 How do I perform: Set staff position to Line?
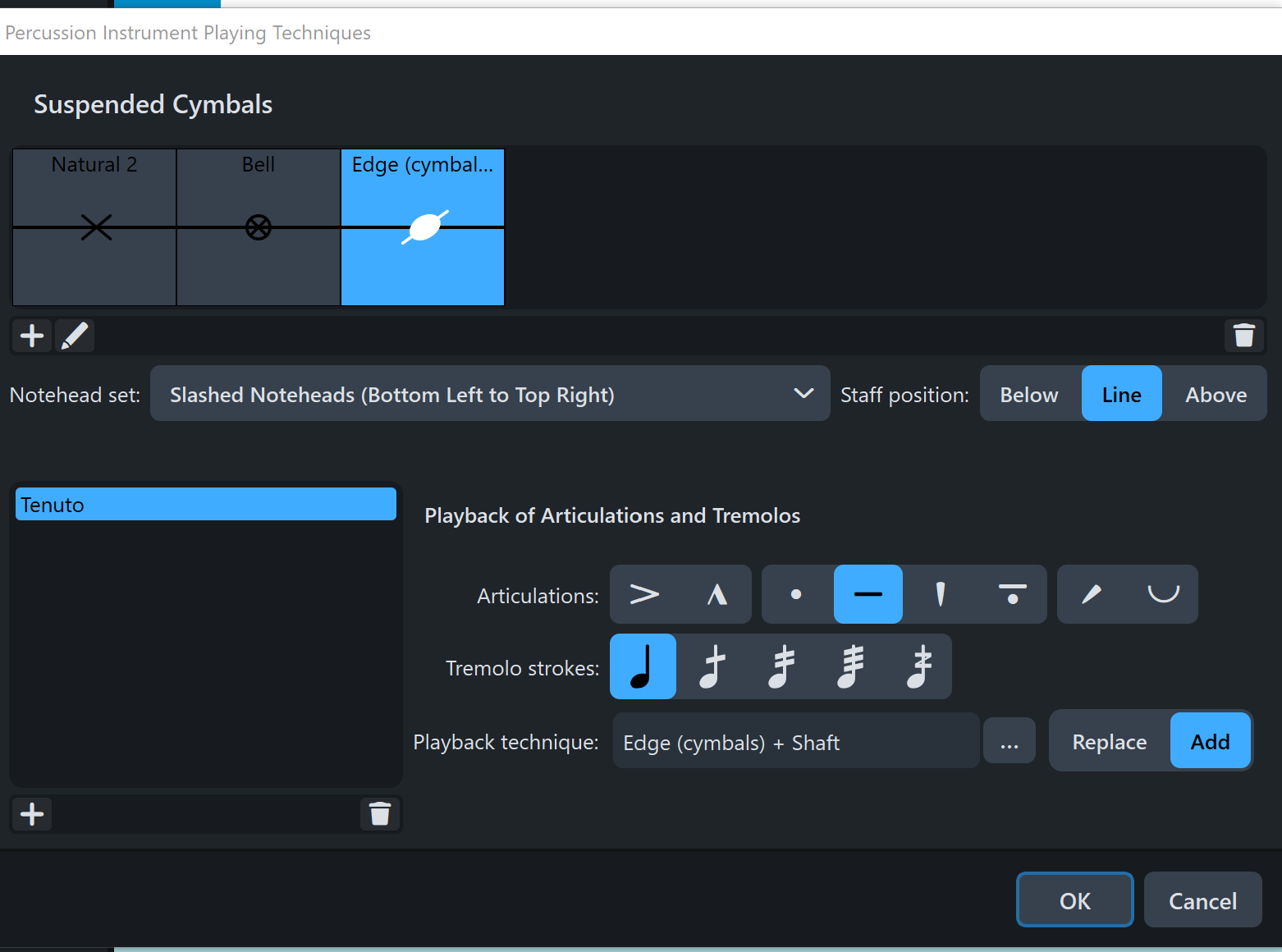pos(1121,394)
